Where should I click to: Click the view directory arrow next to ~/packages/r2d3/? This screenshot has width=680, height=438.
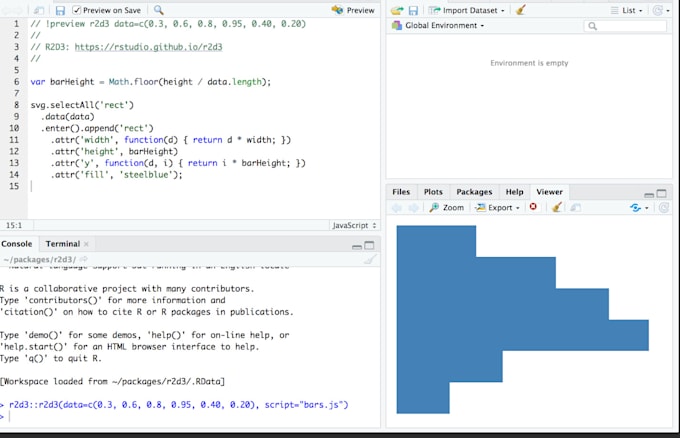83,259
